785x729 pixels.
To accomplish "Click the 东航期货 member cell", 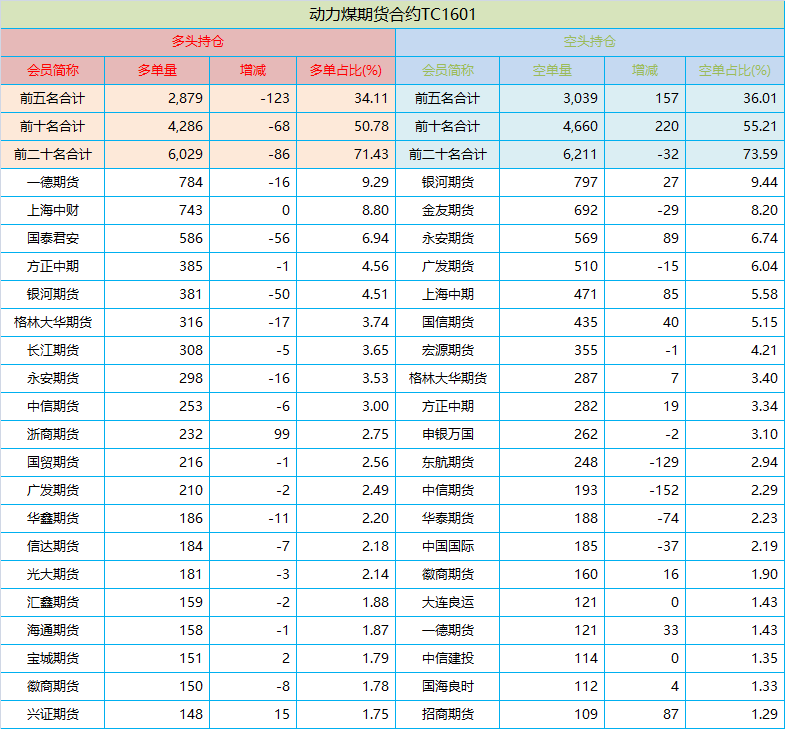I will (448, 463).
